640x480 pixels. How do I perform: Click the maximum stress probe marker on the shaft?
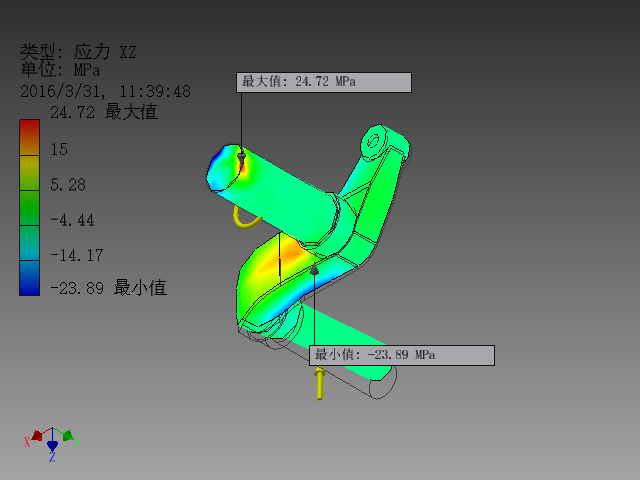click(241, 156)
